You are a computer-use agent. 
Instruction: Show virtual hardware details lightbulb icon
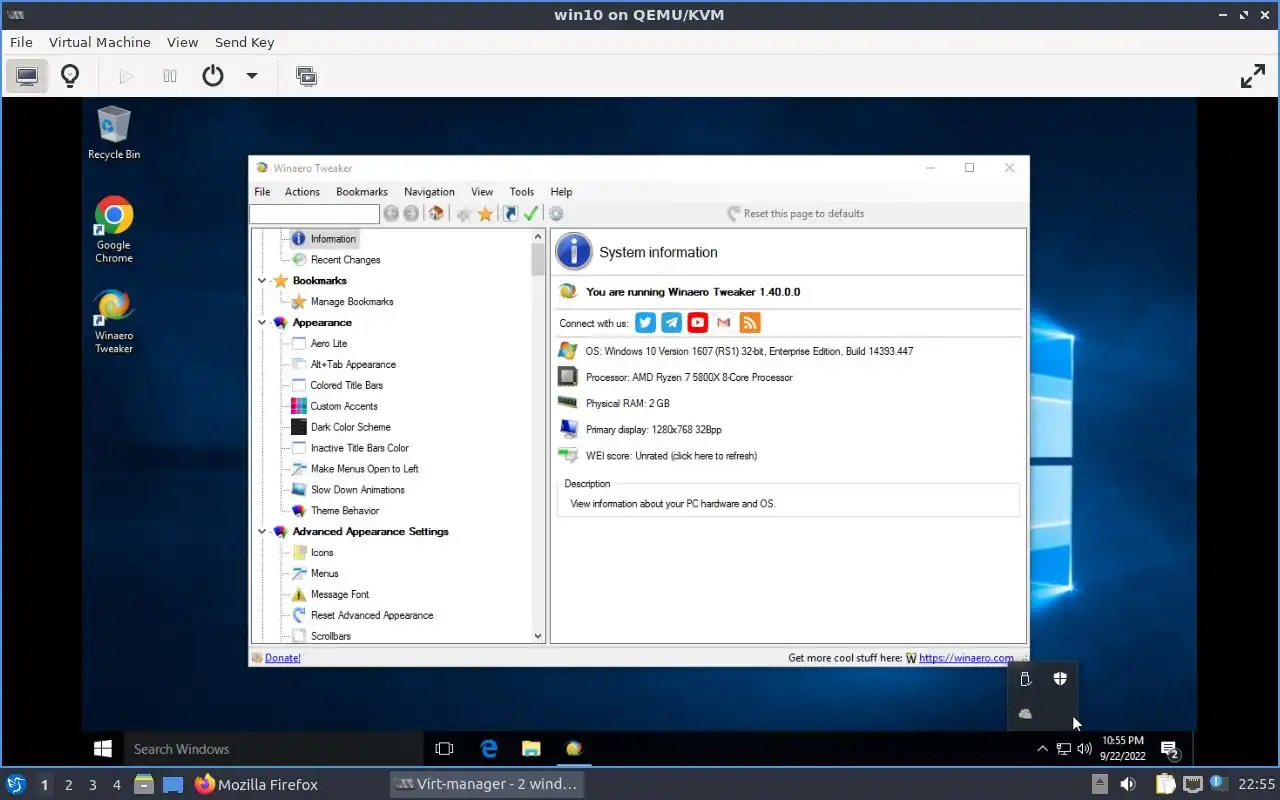pyautogui.click(x=70, y=76)
